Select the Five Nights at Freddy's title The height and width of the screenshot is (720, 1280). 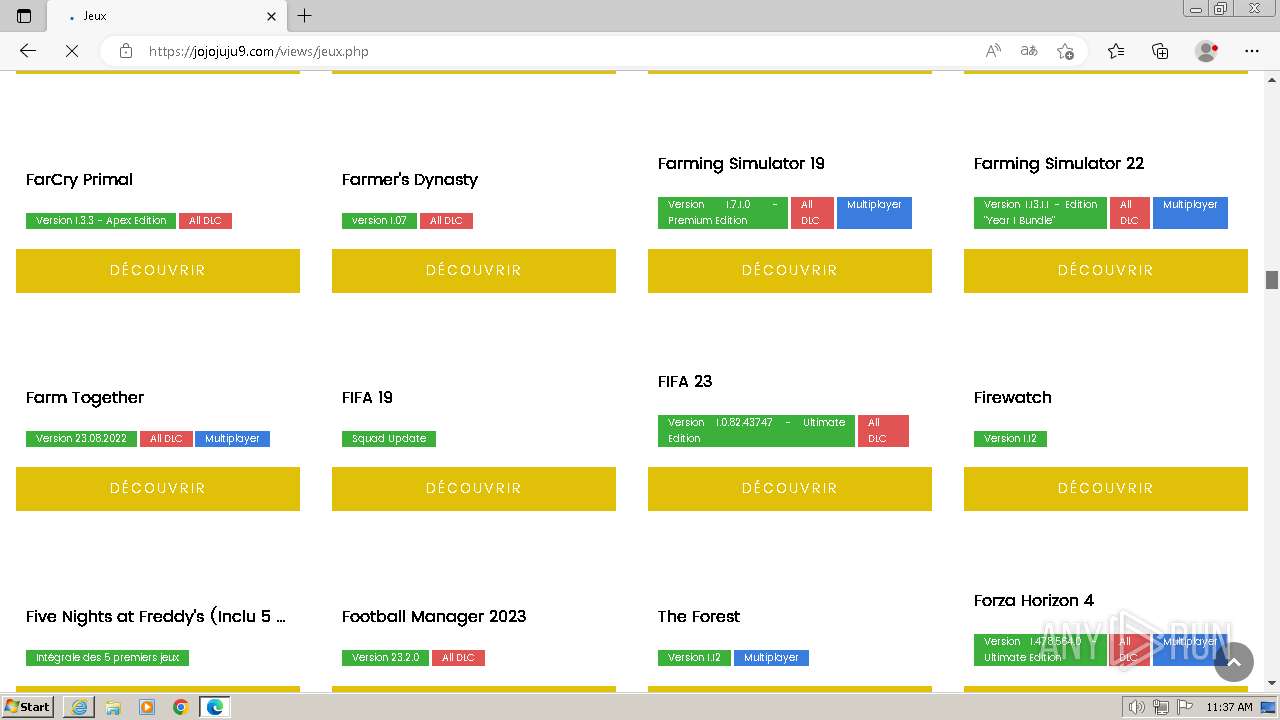pyautogui.click(x=156, y=617)
